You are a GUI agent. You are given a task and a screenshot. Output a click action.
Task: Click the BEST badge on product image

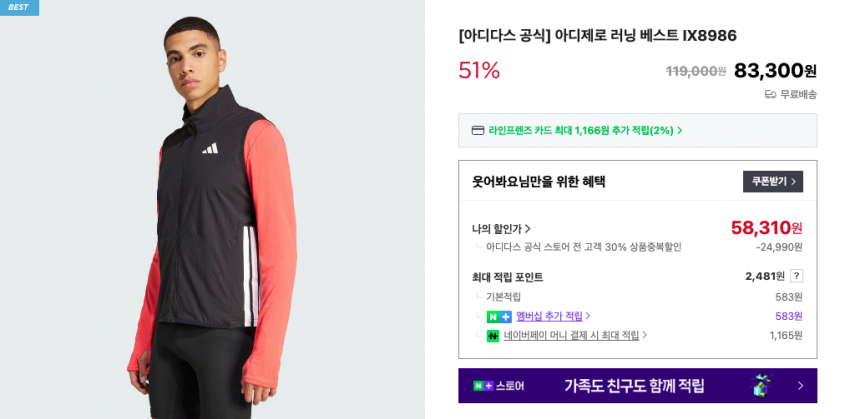pos(19,8)
